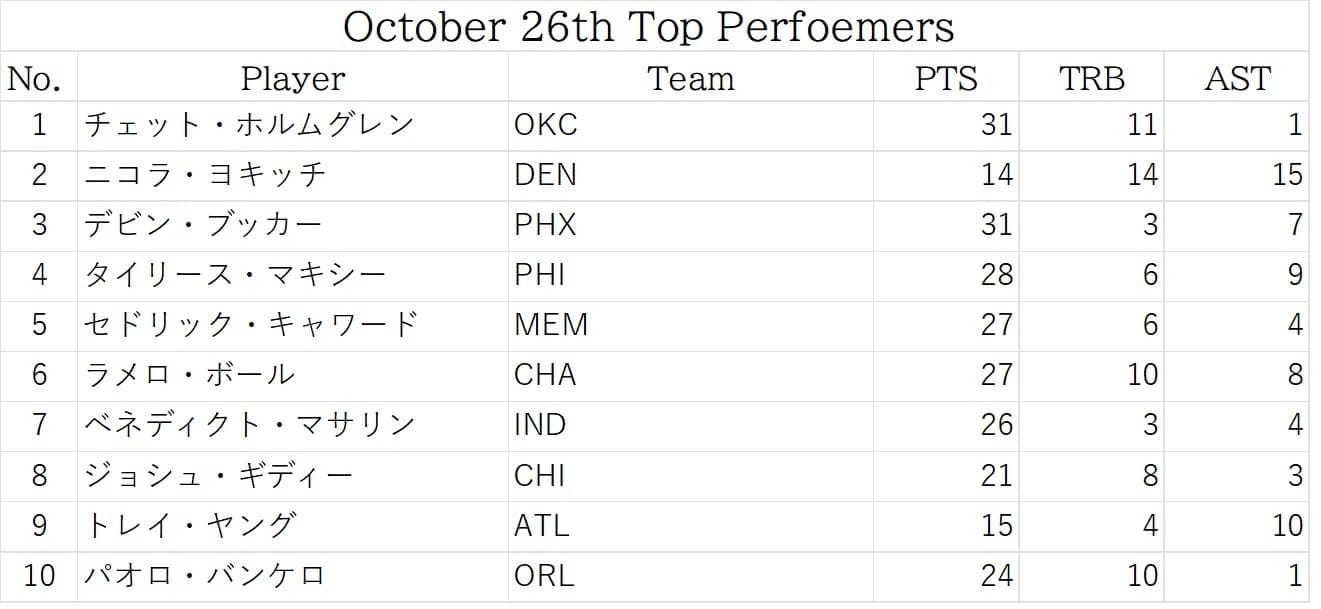Click the ニコラ・ヨキッチ player cell
The image size is (1321, 609).
(x=205, y=175)
